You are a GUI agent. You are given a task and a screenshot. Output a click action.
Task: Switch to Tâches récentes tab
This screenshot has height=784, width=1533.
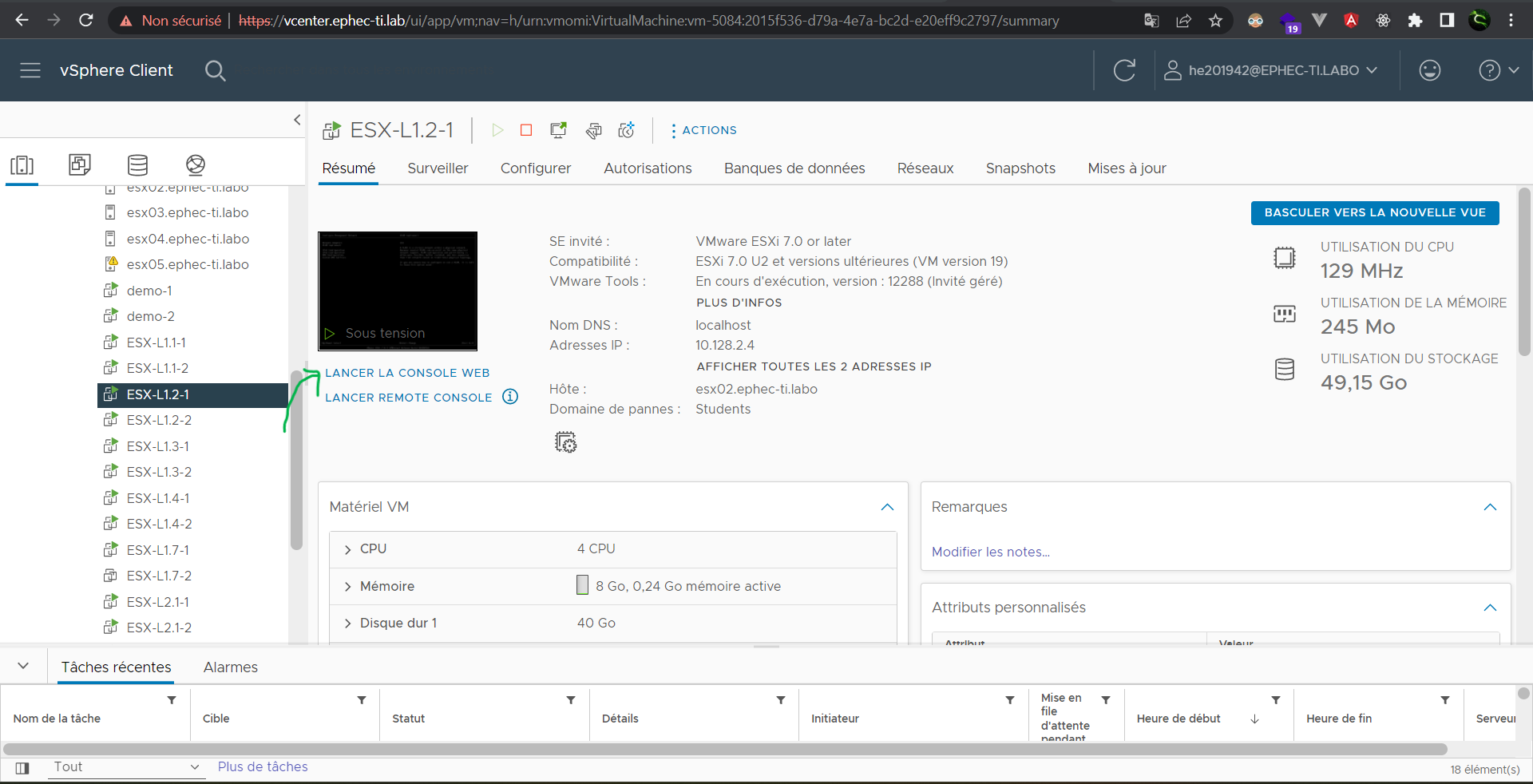coord(117,667)
